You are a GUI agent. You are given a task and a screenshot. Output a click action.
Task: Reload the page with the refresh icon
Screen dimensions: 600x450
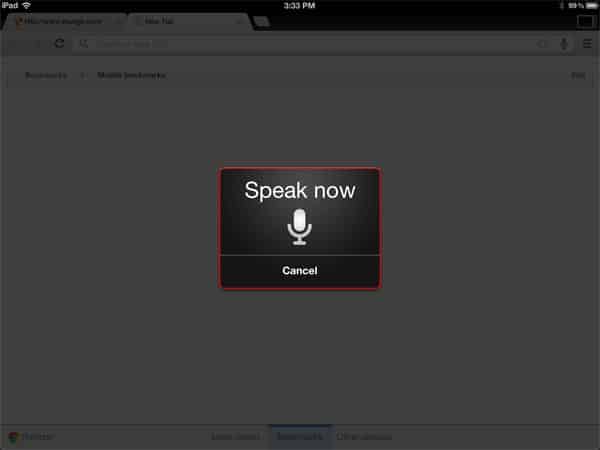60,43
